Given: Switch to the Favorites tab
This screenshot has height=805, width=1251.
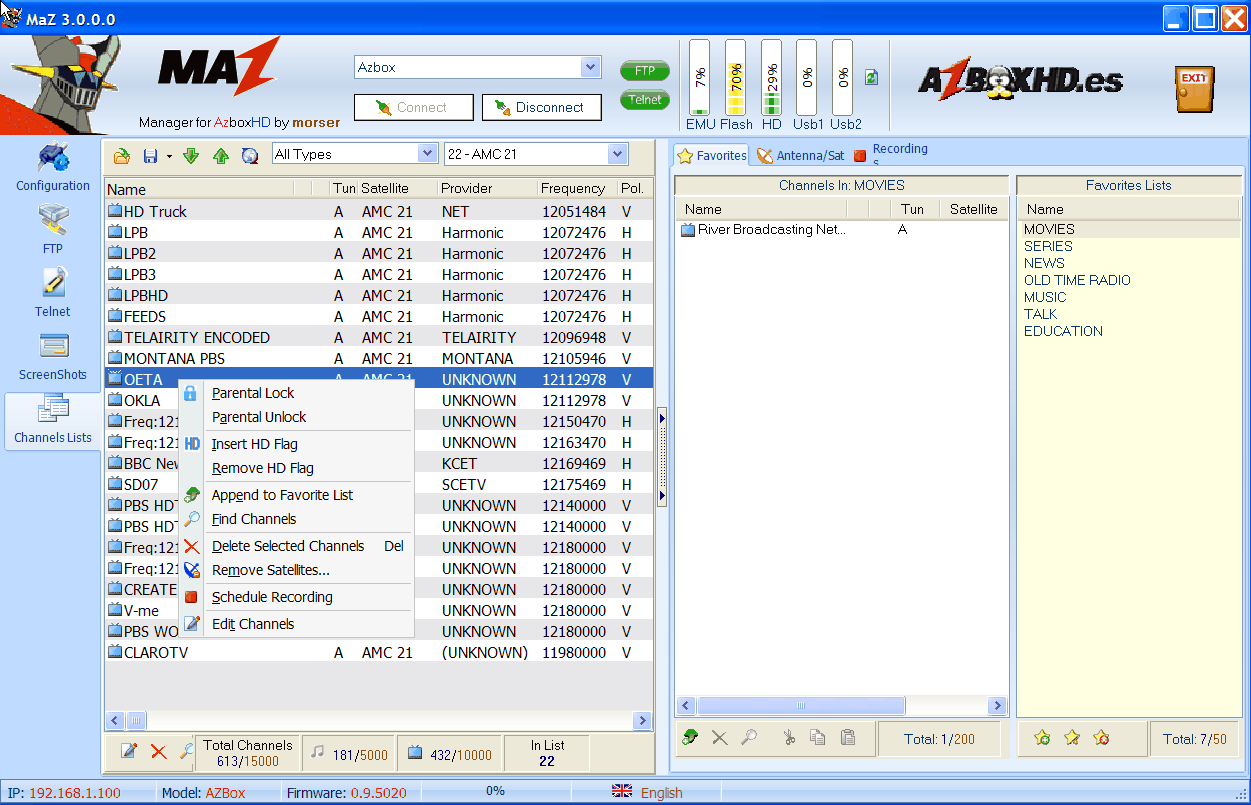Looking at the screenshot, I should pyautogui.click(x=711, y=155).
